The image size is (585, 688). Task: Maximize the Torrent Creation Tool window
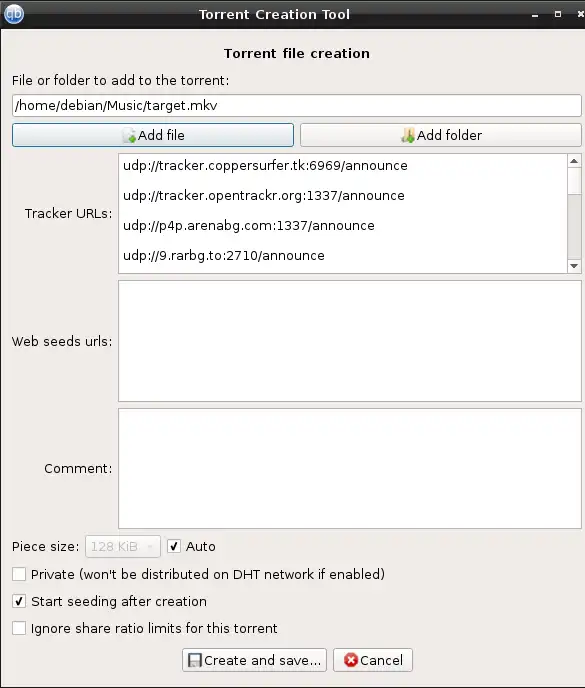click(x=558, y=14)
